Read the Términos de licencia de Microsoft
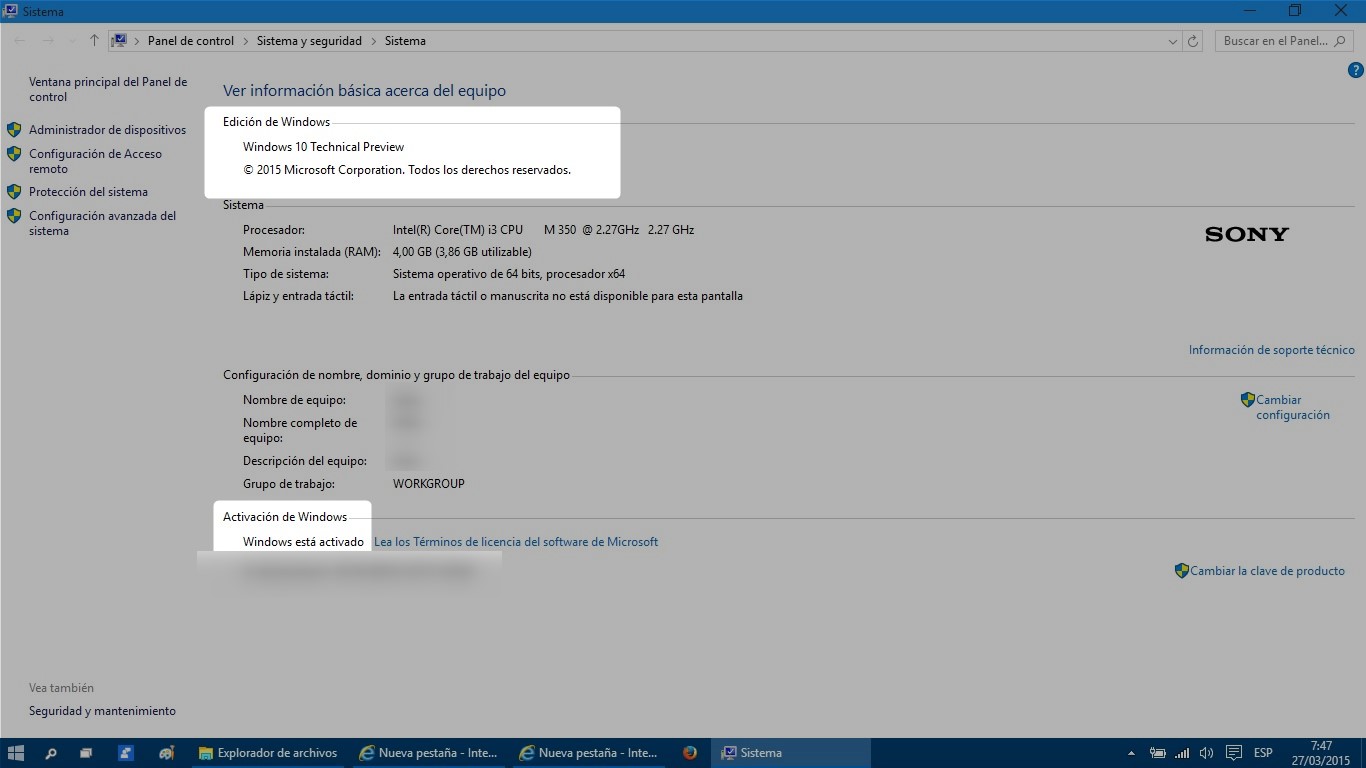Screen dimensions: 1366x768 tap(516, 542)
